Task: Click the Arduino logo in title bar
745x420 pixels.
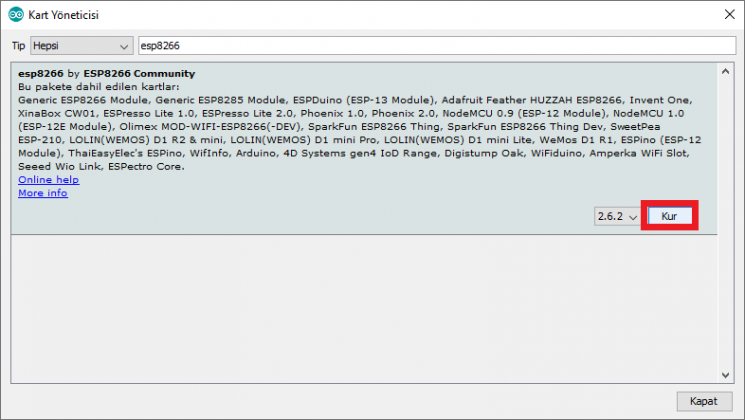Action: [13, 15]
